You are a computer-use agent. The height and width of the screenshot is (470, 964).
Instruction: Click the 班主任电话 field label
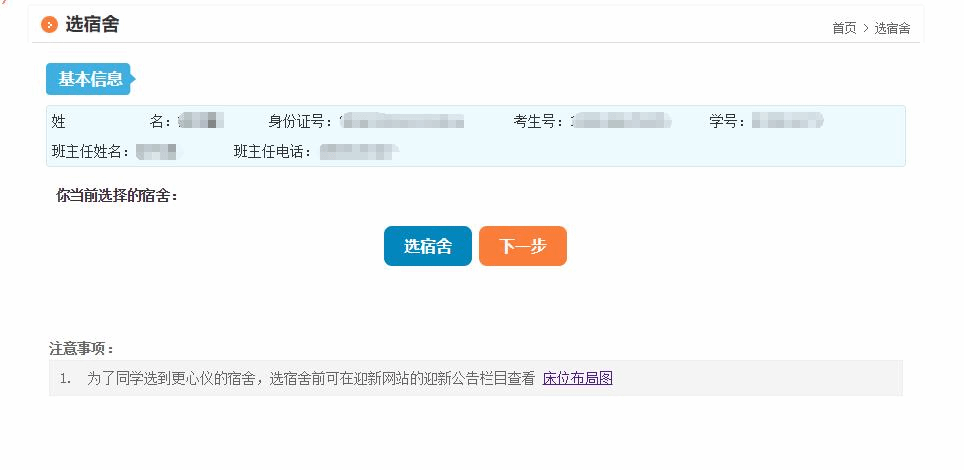click(272, 152)
